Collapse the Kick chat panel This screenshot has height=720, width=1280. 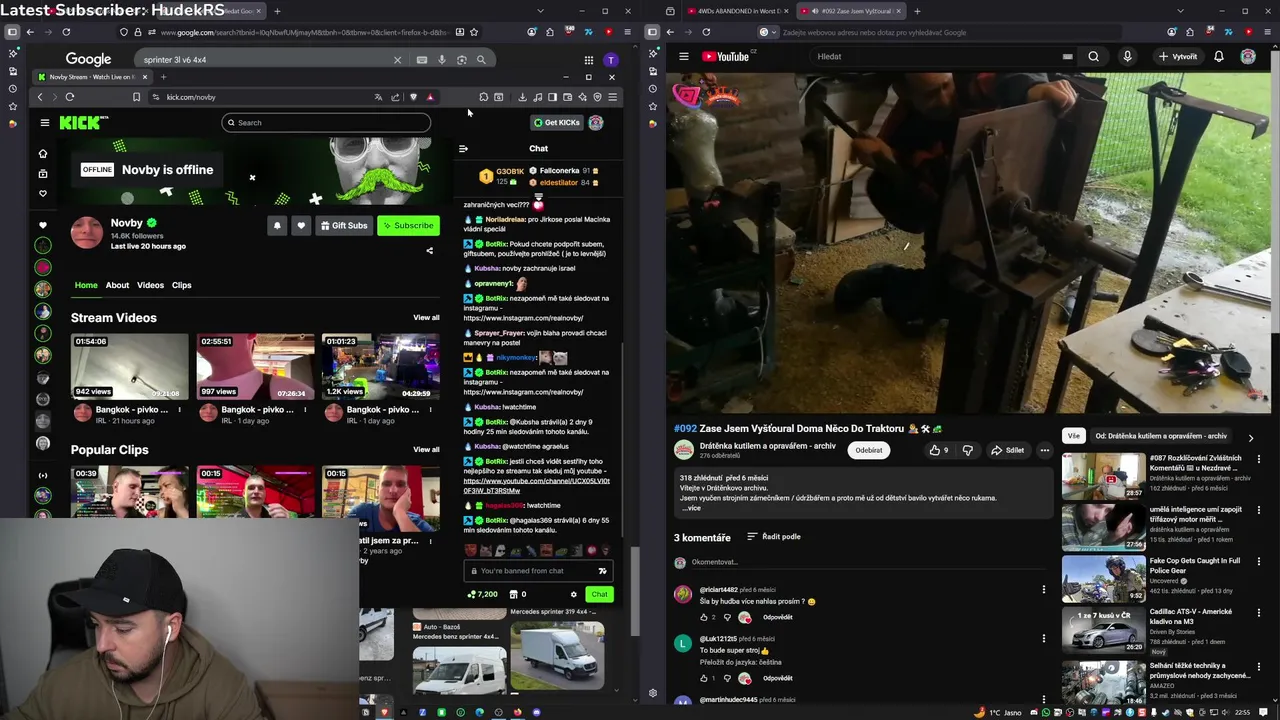click(463, 148)
